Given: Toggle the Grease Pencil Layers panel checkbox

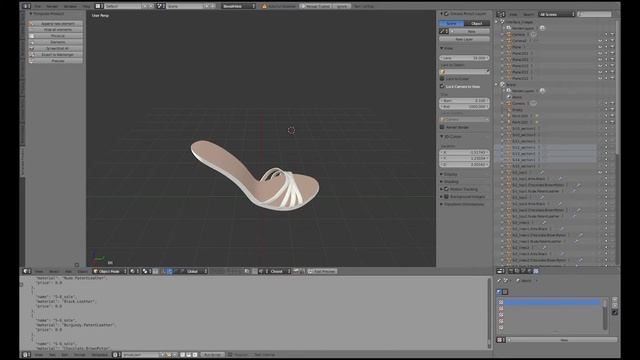Looking at the screenshot, I should 446,13.
